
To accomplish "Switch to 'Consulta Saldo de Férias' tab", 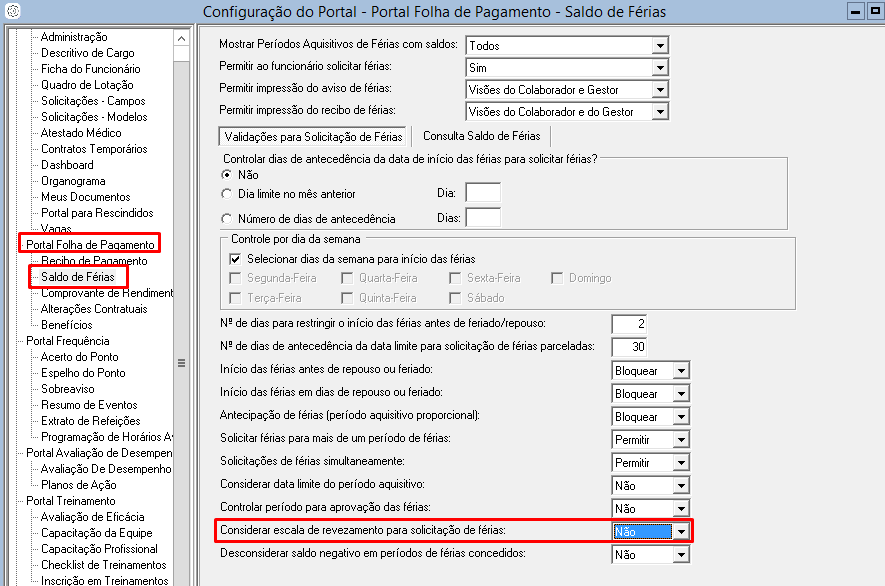I will [481, 136].
